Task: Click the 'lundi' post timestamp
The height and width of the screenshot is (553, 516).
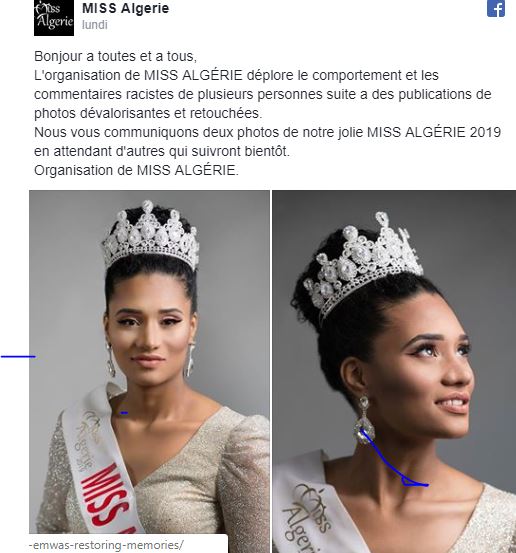Action: tap(95, 25)
